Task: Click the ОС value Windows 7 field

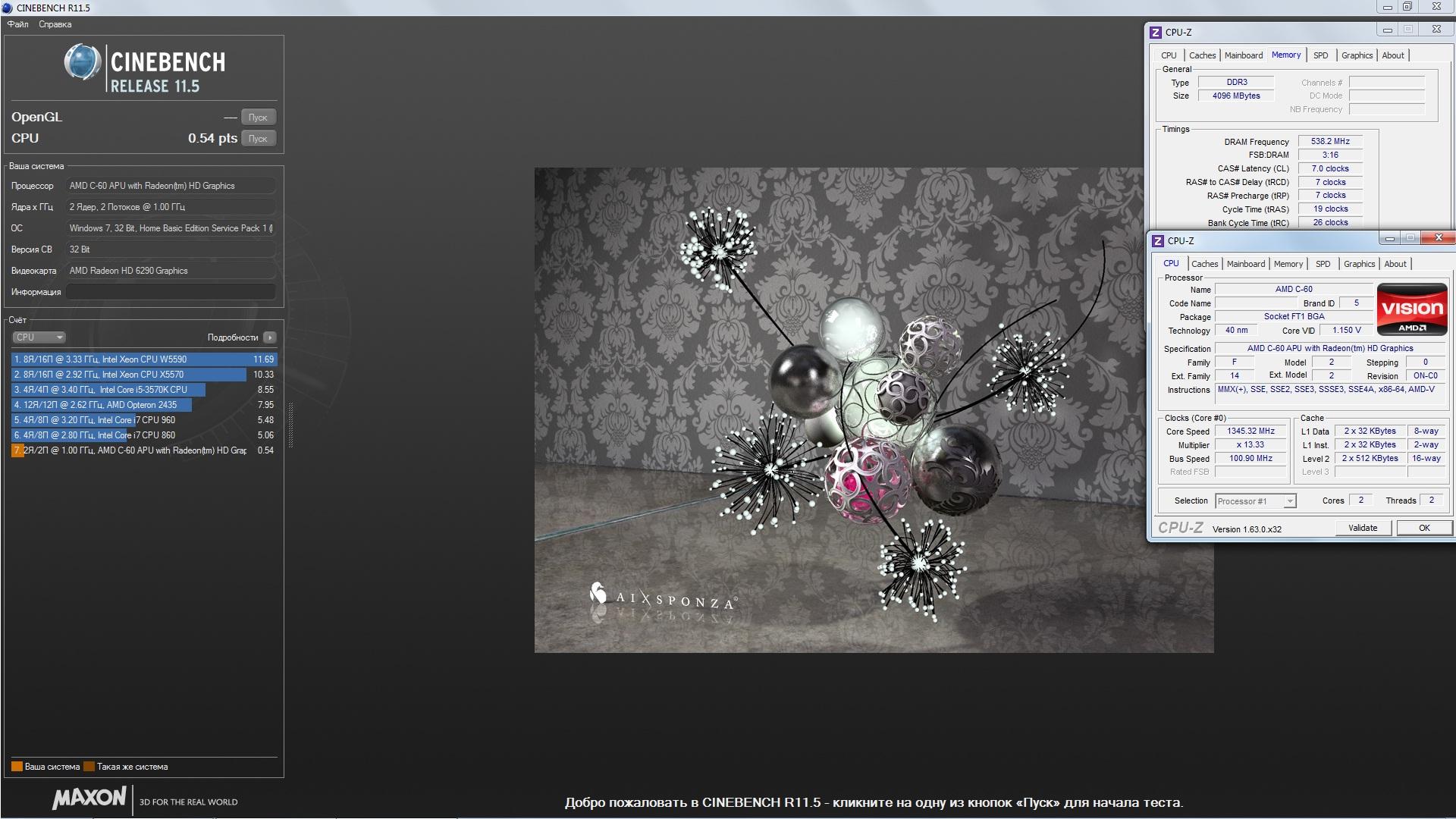Action: (171, 228)
